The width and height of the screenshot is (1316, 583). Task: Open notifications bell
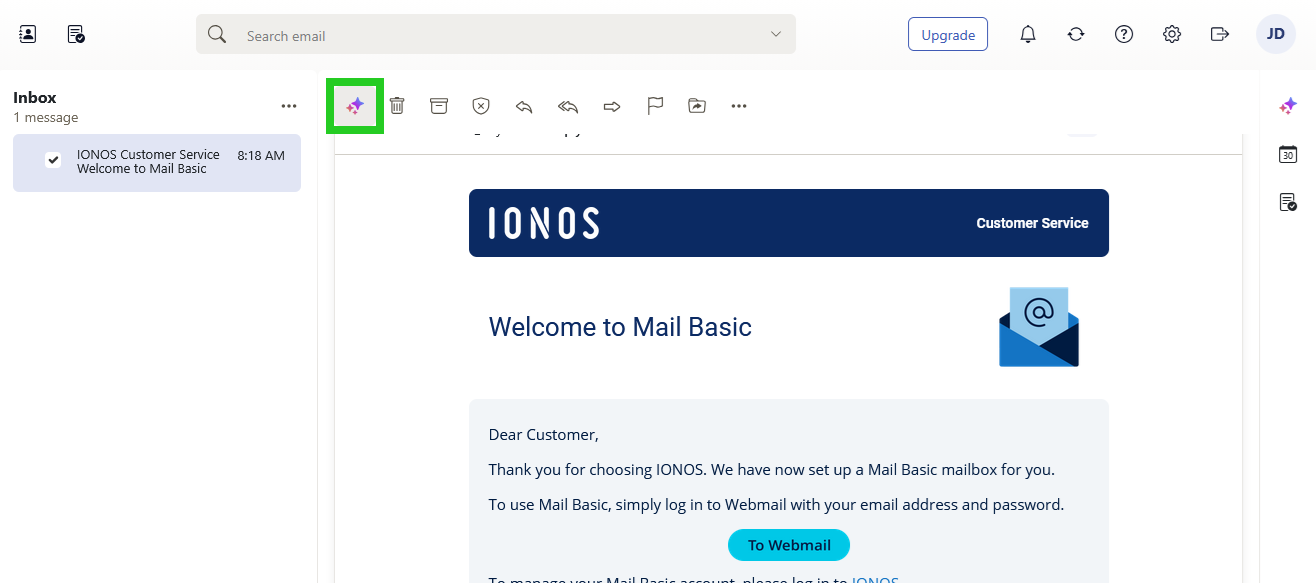tap(1027, 33)
